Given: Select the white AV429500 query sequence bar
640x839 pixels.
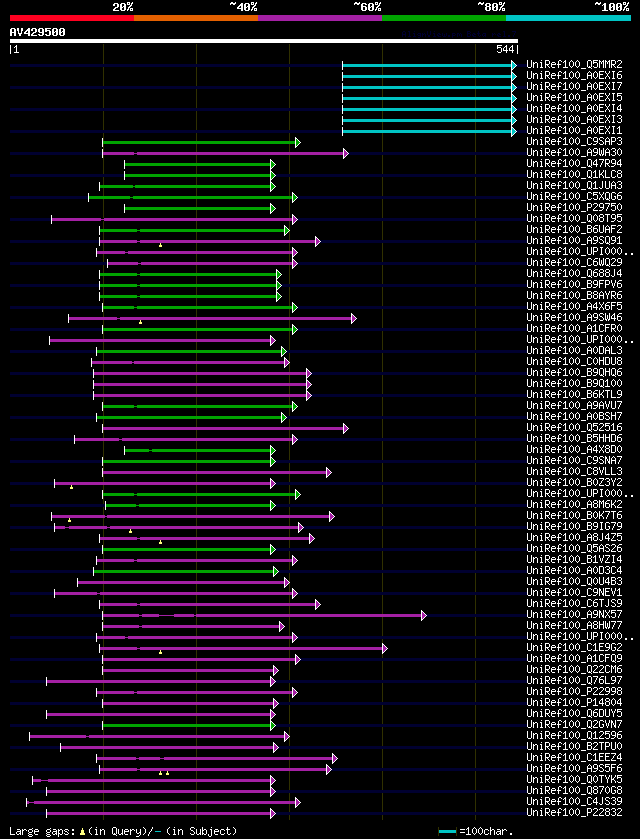Looking at the screenshot, I should (x=264, y=41).
